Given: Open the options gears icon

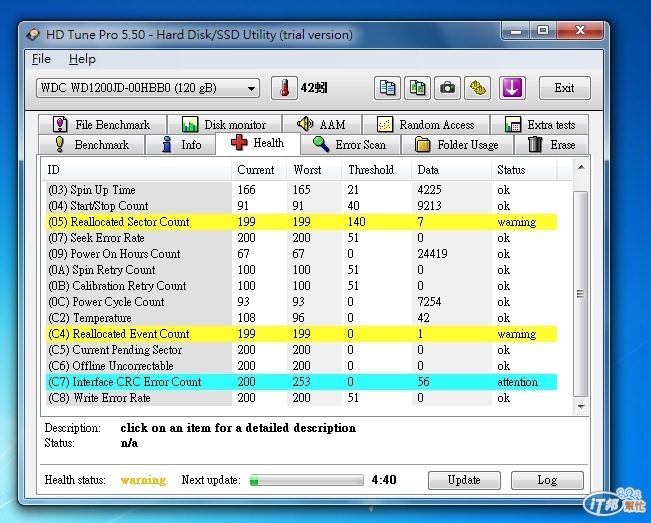Looking at the screenshot, I should click(x=477, y=88).
